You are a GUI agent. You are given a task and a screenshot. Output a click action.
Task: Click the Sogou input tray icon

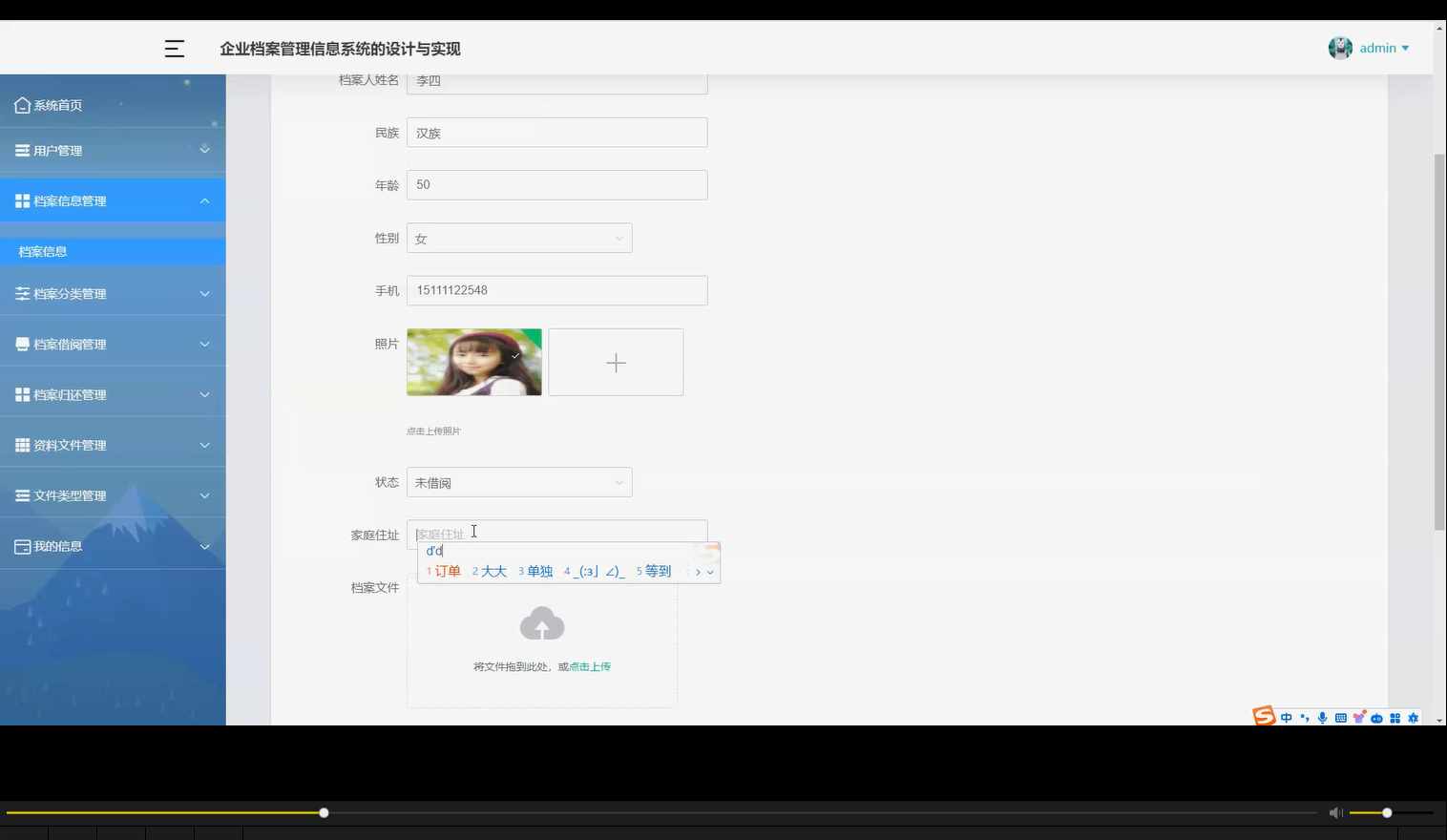(1262, 716)
